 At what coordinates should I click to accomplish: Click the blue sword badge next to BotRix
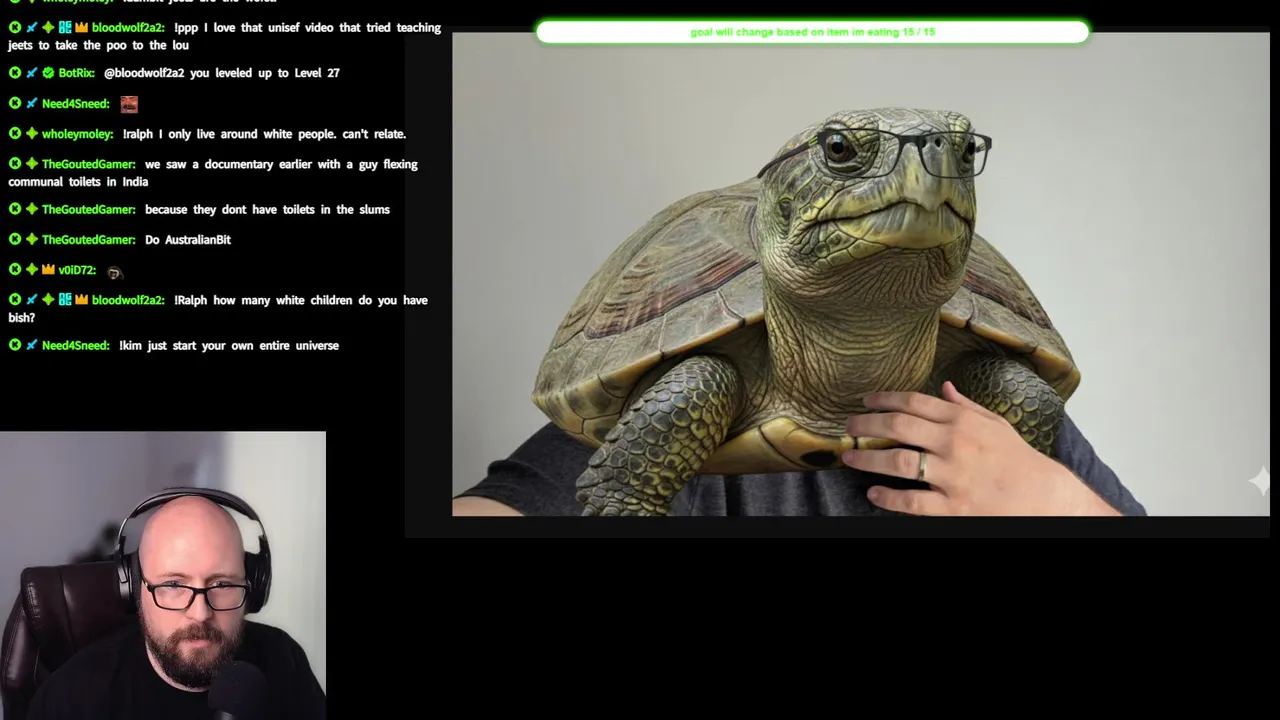point(32,73)
